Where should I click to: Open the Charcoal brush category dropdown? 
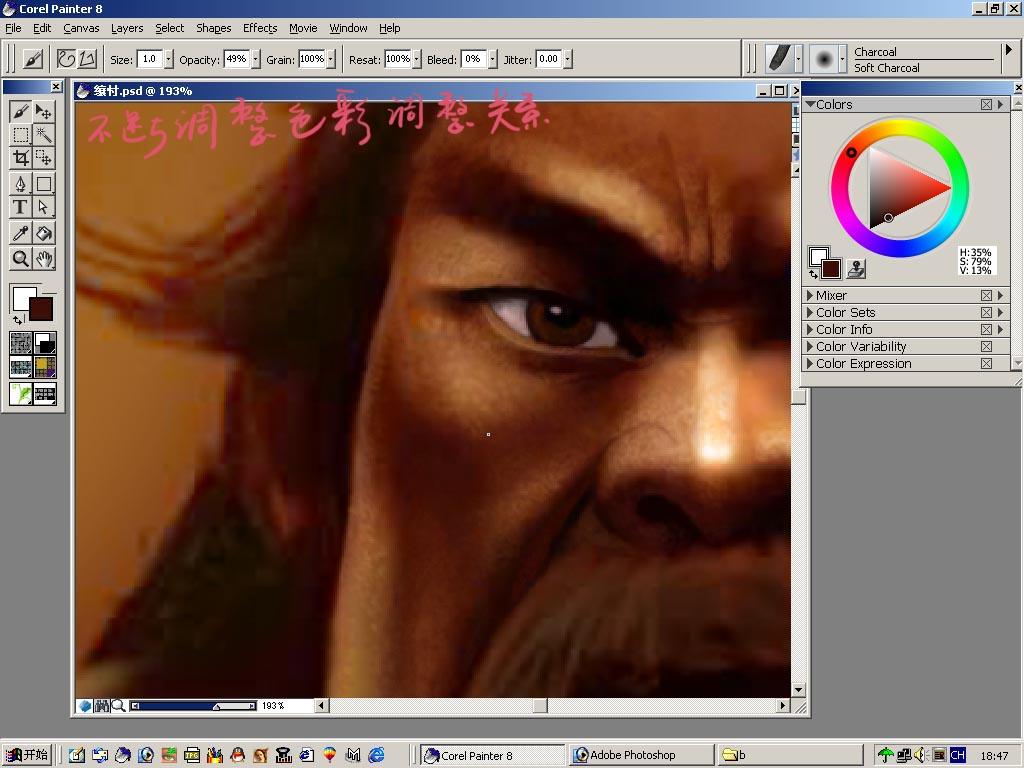point(798,59)
